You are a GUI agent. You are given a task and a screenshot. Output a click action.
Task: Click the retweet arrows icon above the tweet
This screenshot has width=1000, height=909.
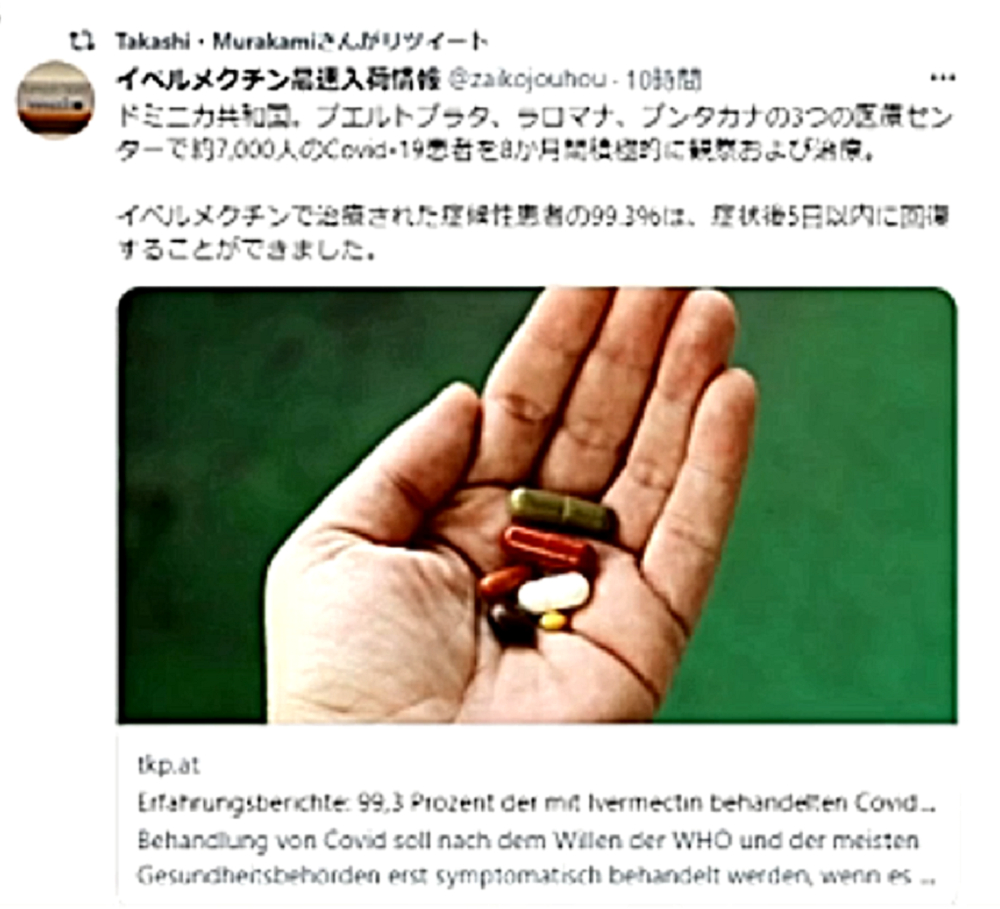[82, 42]
